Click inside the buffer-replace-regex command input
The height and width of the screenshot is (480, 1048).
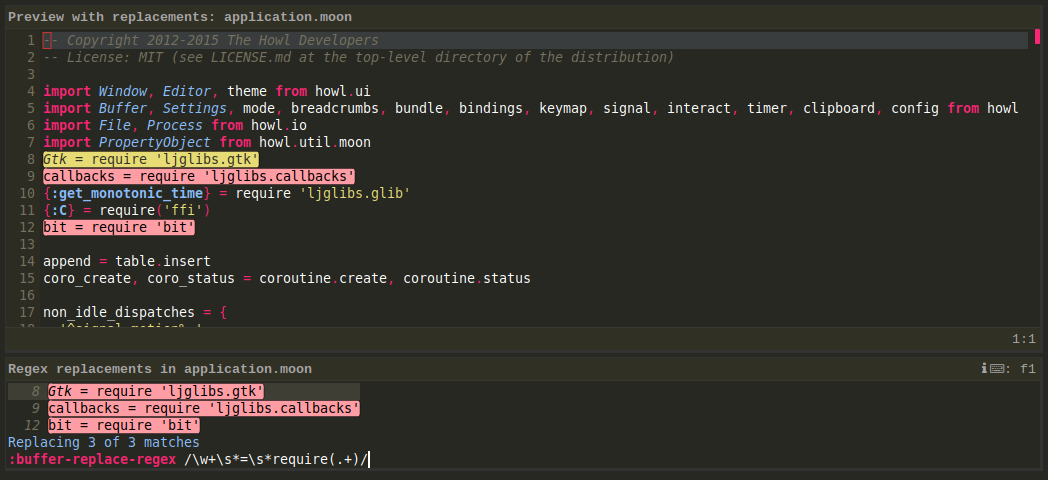(276, 459)
